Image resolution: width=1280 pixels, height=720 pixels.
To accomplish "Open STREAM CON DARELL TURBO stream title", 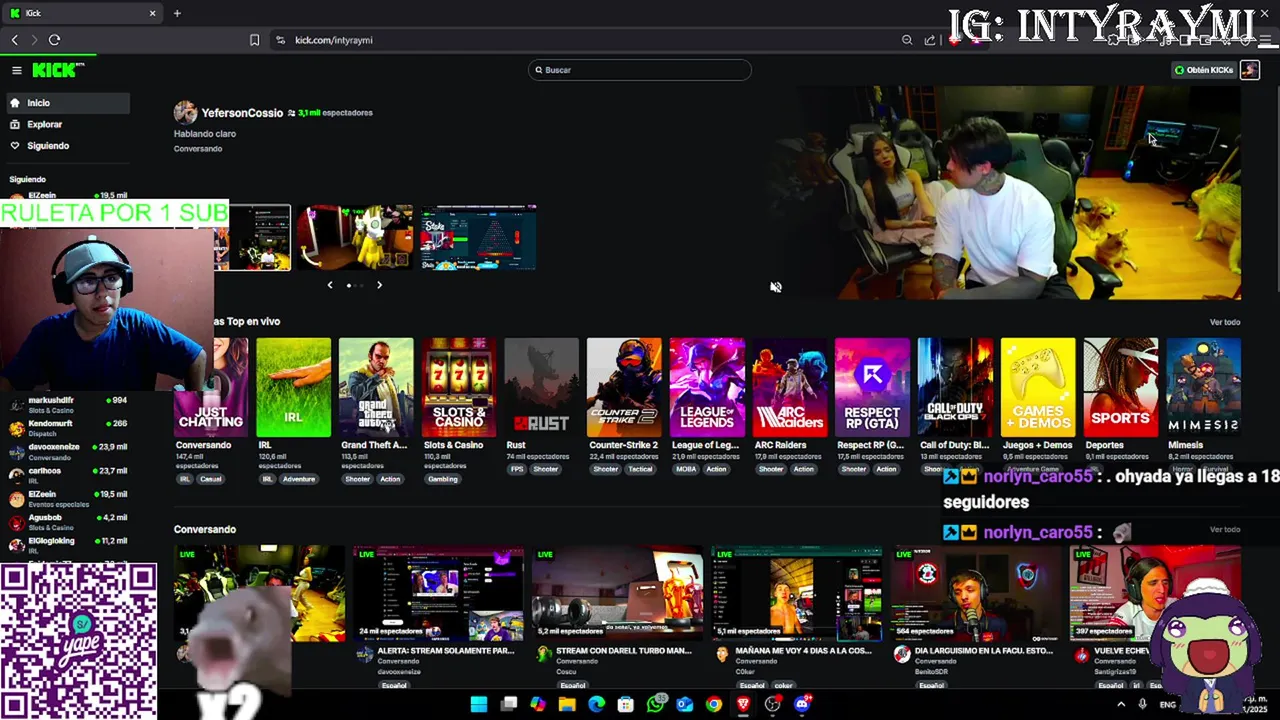I will point(624,651).
